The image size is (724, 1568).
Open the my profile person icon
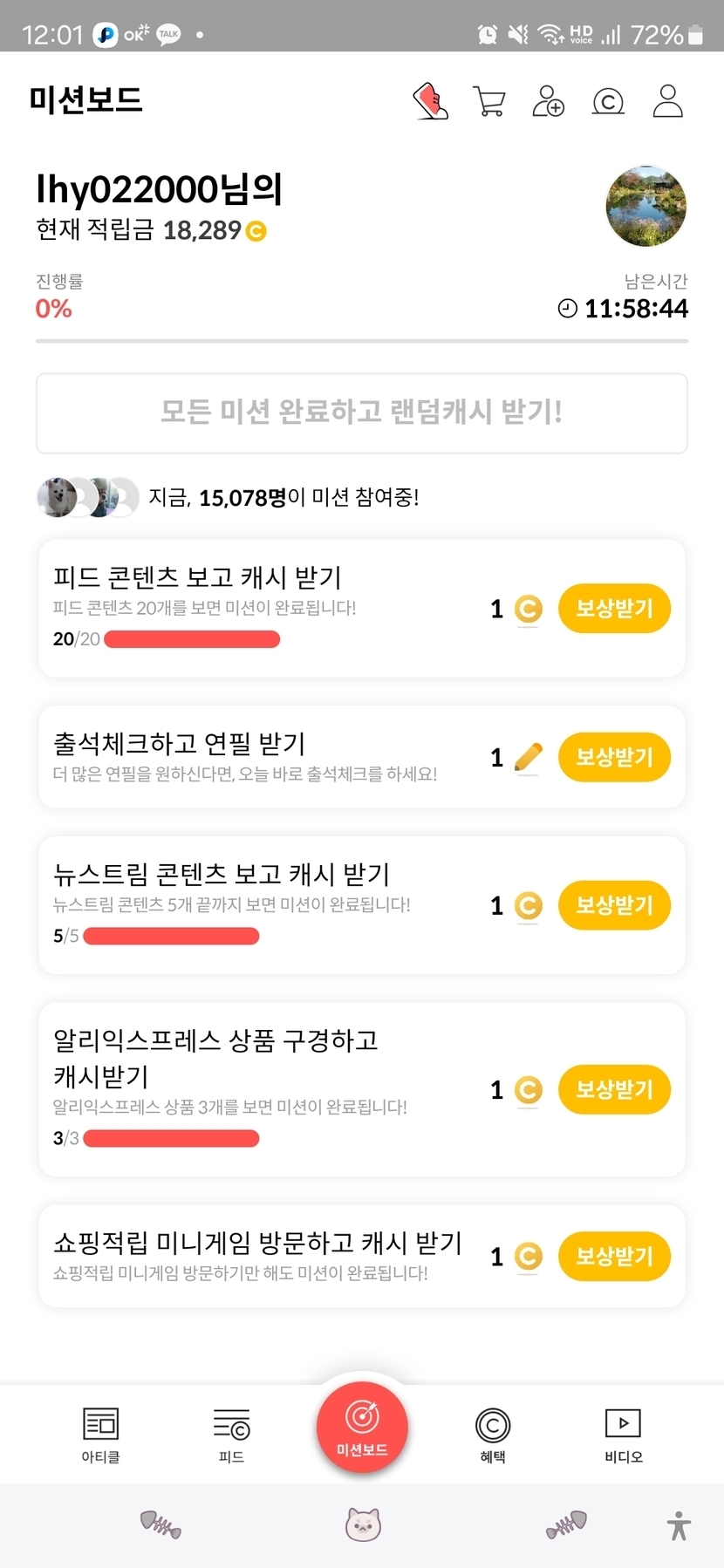point(668,101)
